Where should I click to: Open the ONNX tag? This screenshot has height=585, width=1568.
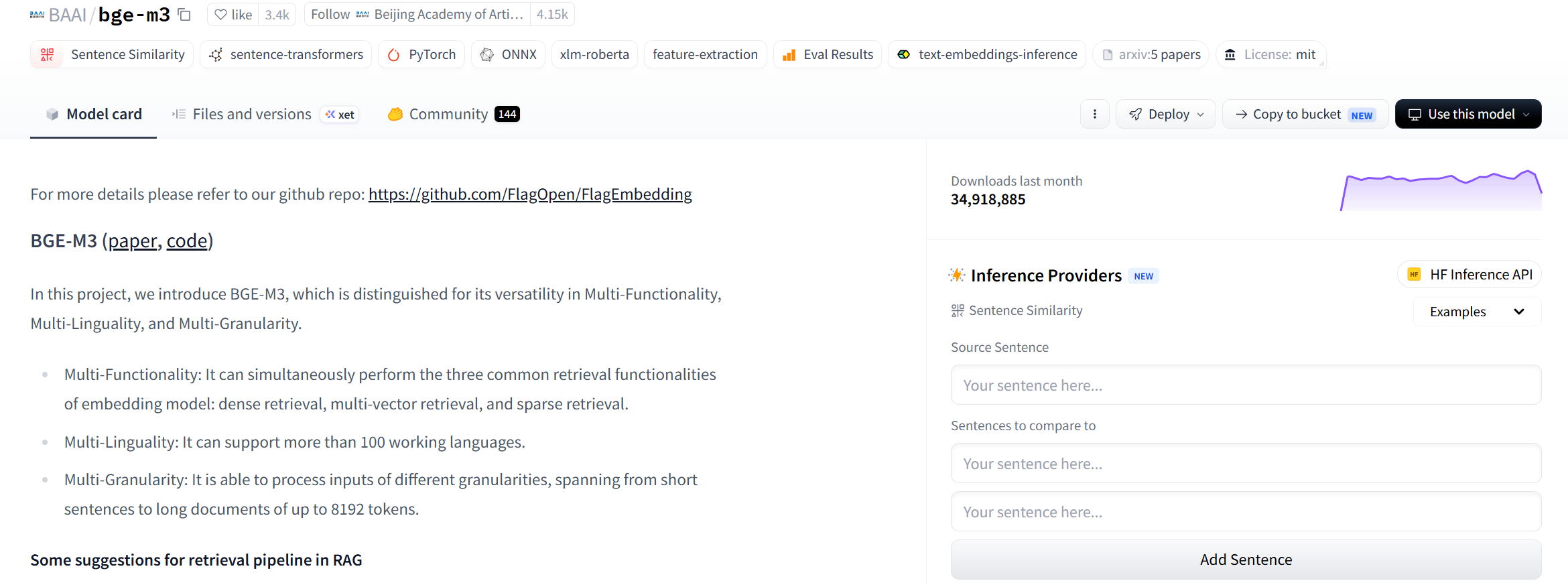(x=509, y=55)
